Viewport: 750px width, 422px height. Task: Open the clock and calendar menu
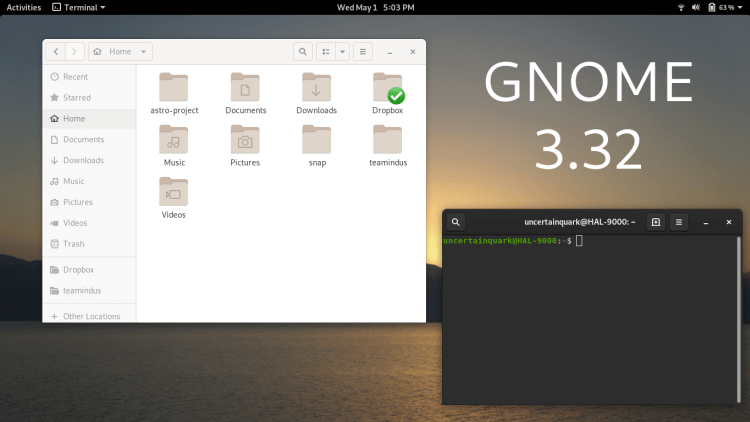pos(375,7)
